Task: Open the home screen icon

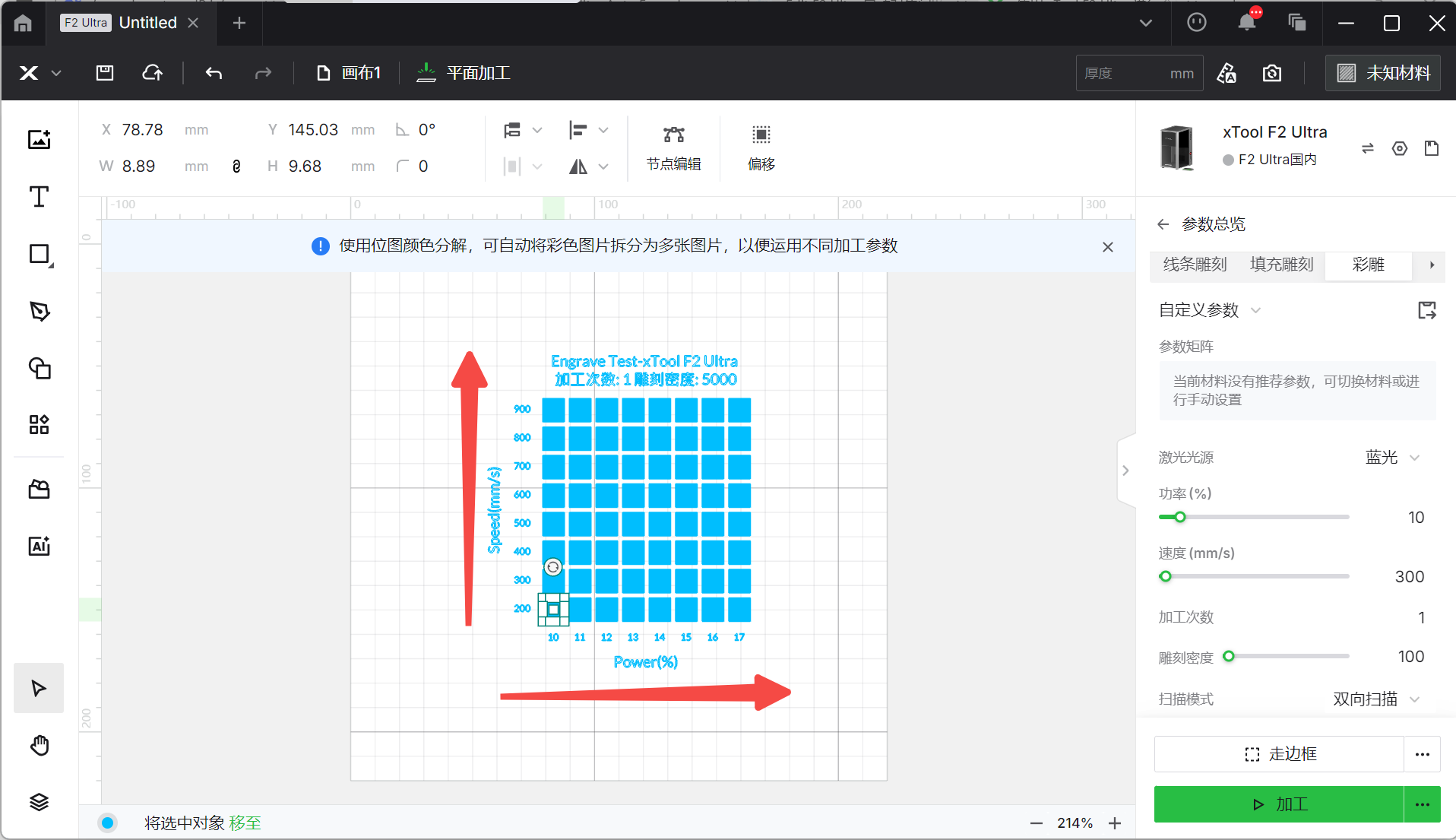Action: click(x=23, y=24)
